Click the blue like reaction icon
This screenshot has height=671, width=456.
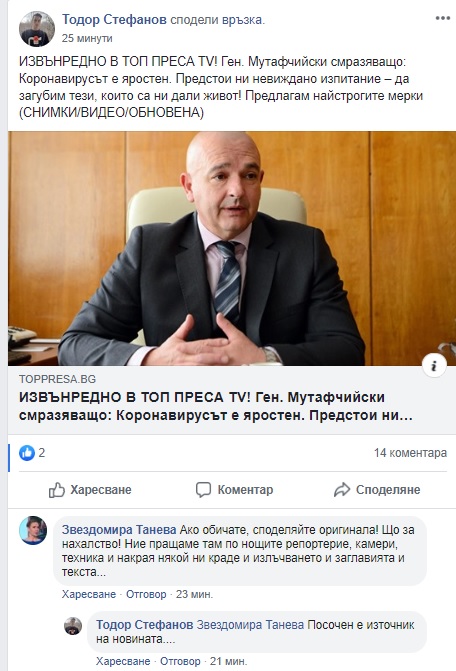[x=27, y=453]
